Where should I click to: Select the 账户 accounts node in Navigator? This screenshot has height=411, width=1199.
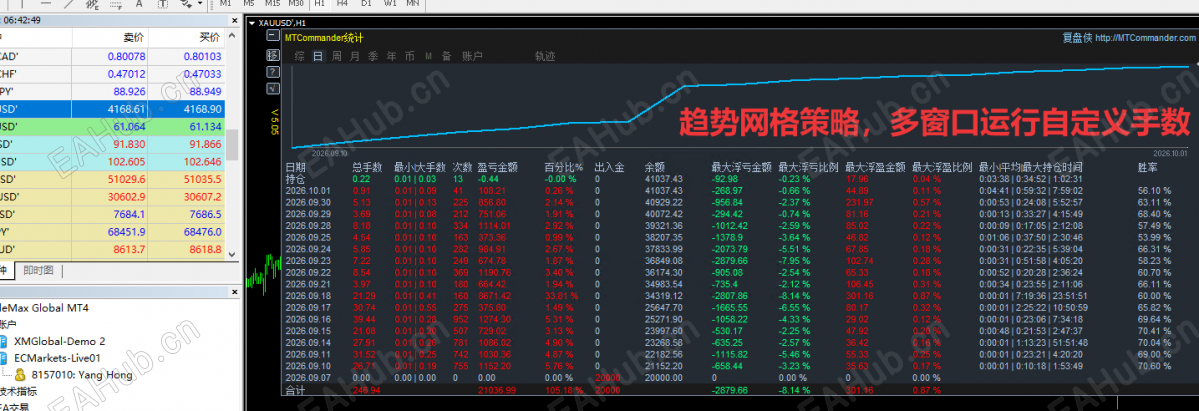tap(7, 325)
